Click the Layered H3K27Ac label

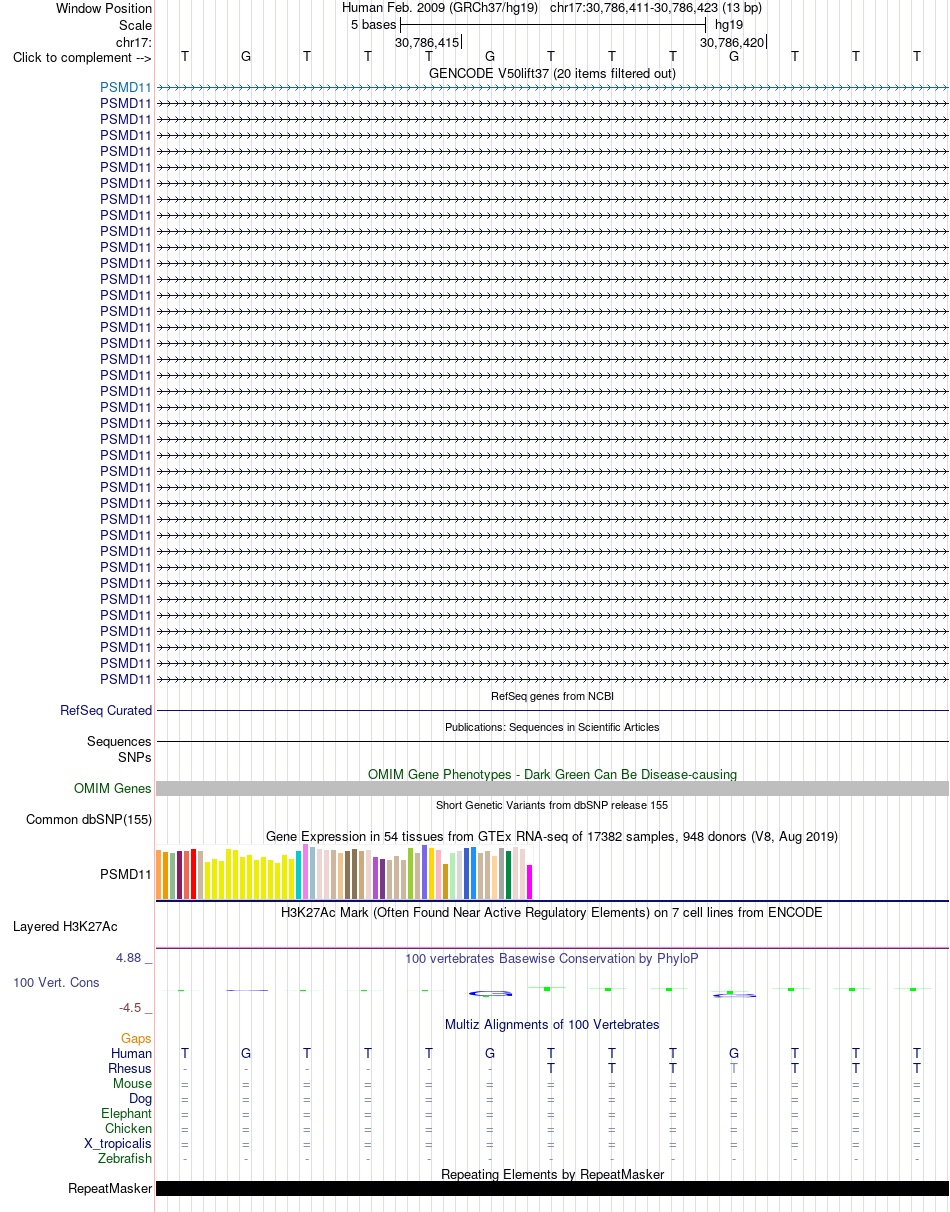tap(65, 927)
